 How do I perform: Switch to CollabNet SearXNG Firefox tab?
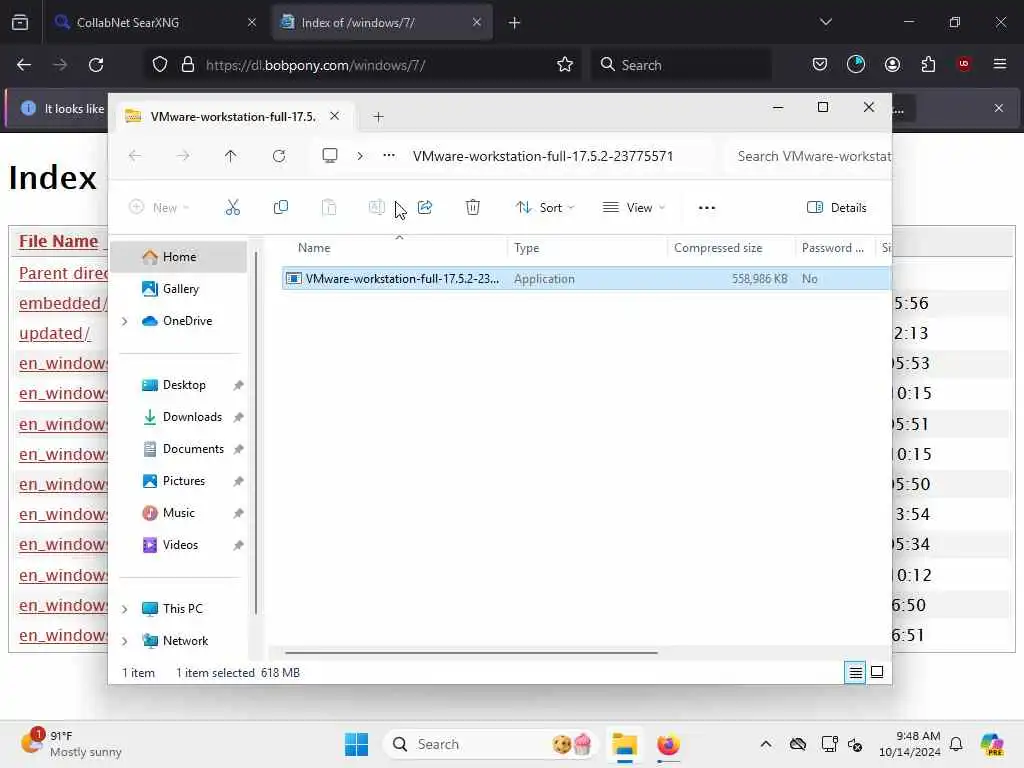coord(155,22)
